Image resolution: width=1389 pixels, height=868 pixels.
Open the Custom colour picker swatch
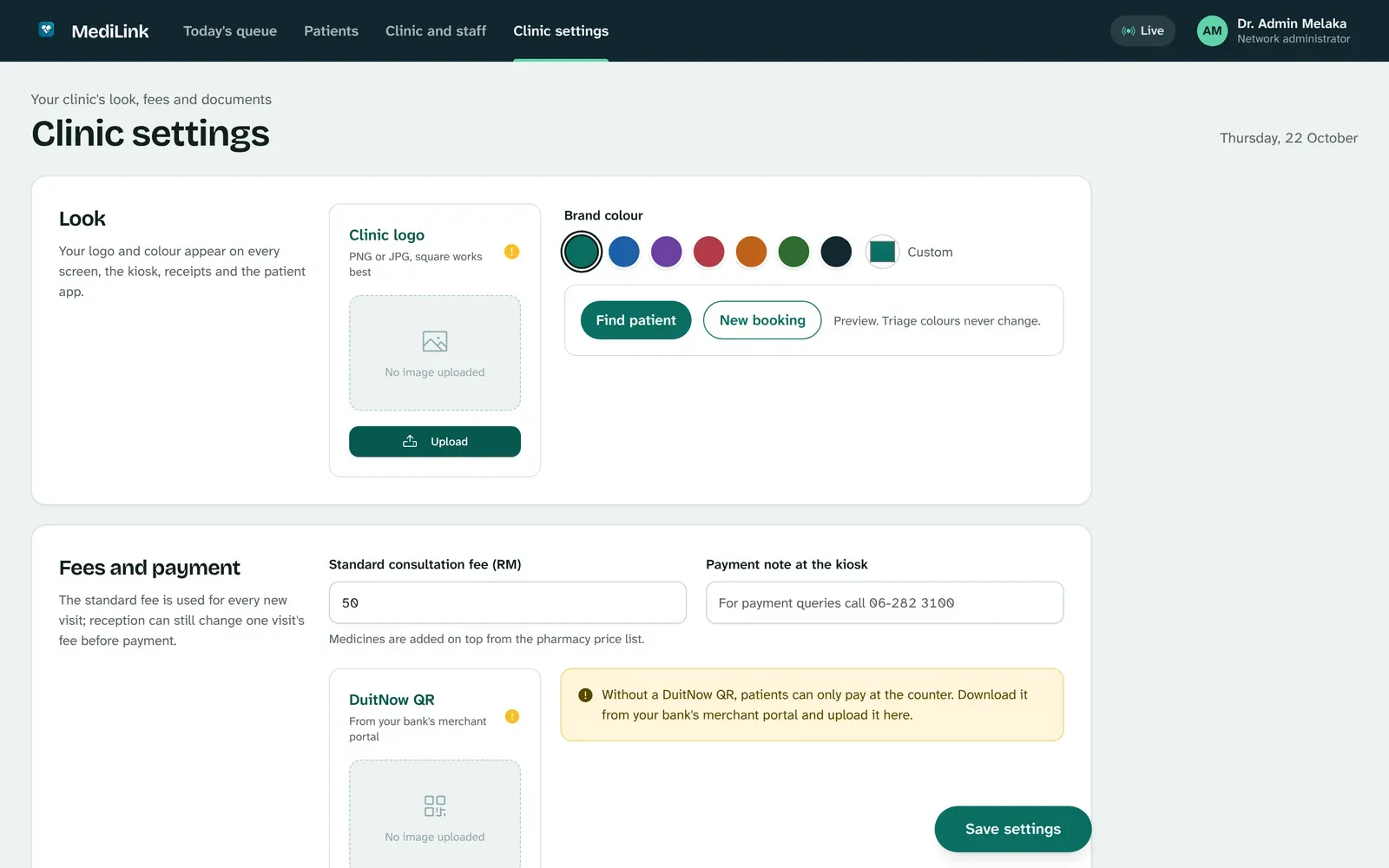click(882, 252)
